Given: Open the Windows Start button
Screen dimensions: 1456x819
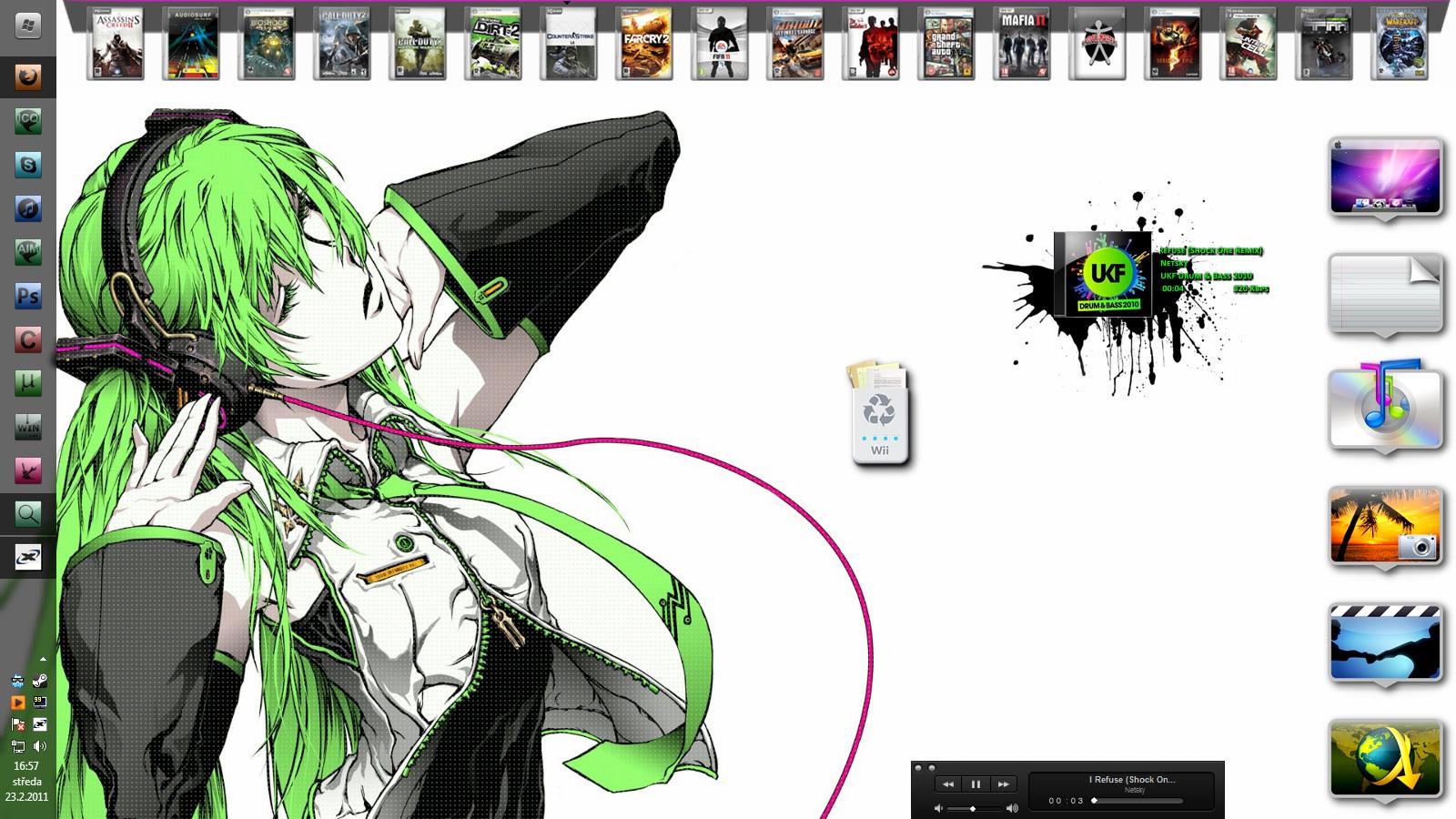Looking at the screenshot, I should coord(27,25).
